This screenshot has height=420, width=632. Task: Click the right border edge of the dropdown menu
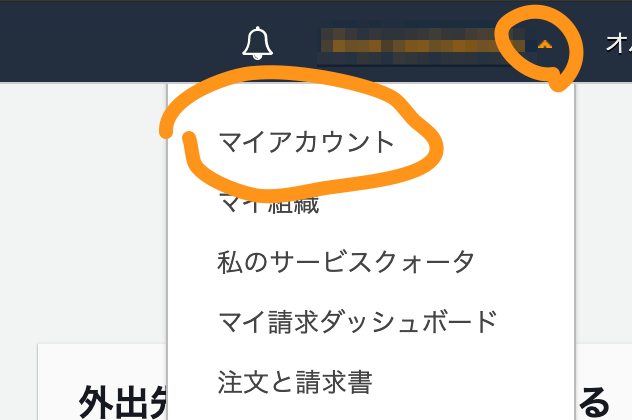[574, 252]
